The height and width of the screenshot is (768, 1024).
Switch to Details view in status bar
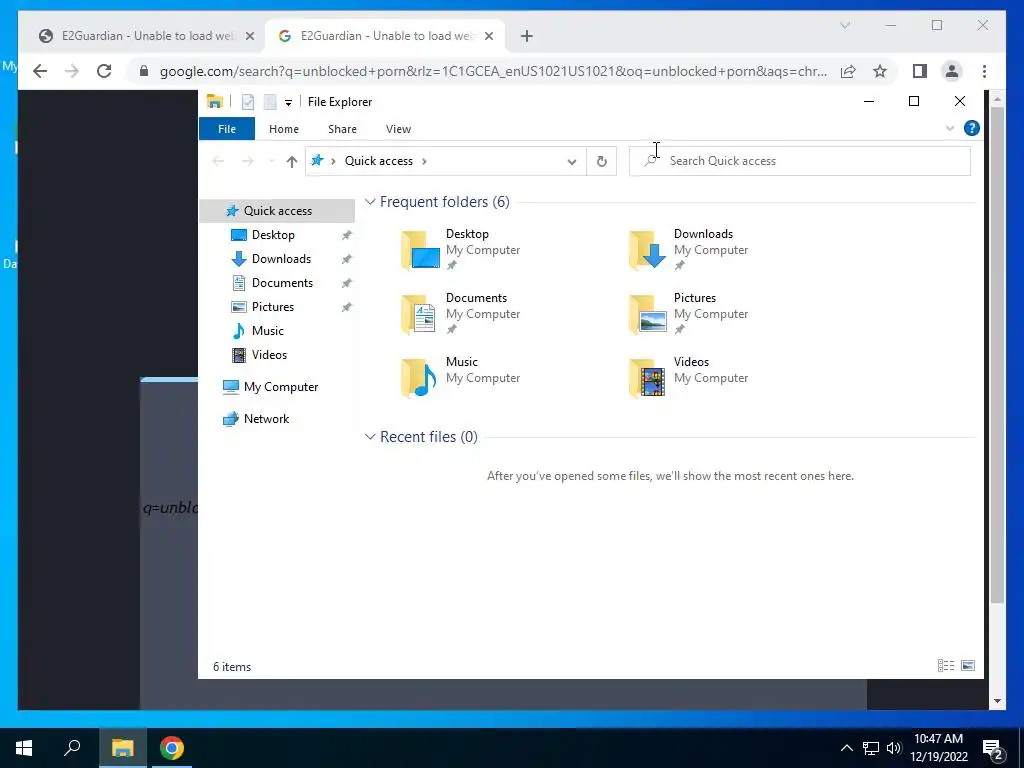[x=946, y=665]
